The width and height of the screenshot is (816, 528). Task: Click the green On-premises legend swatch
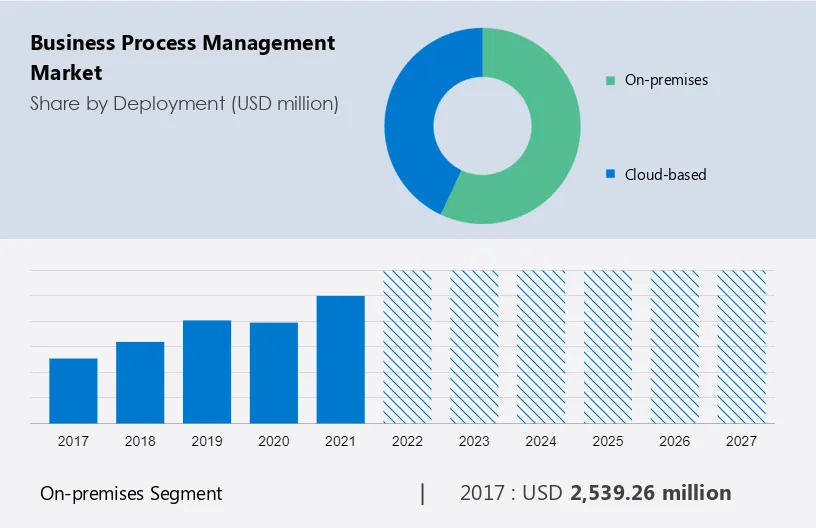(610, 81)
